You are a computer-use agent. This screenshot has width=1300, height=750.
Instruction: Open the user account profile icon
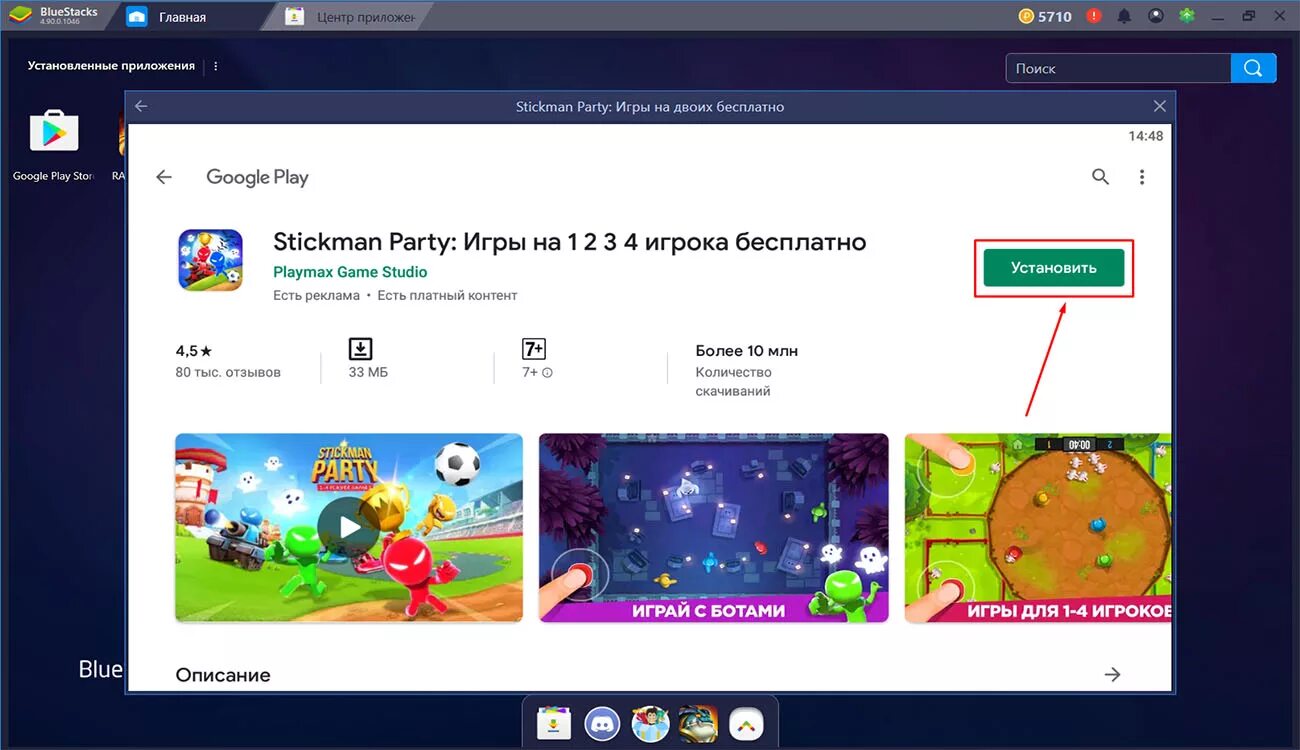pyautogui.click(x=1156, y=16)
